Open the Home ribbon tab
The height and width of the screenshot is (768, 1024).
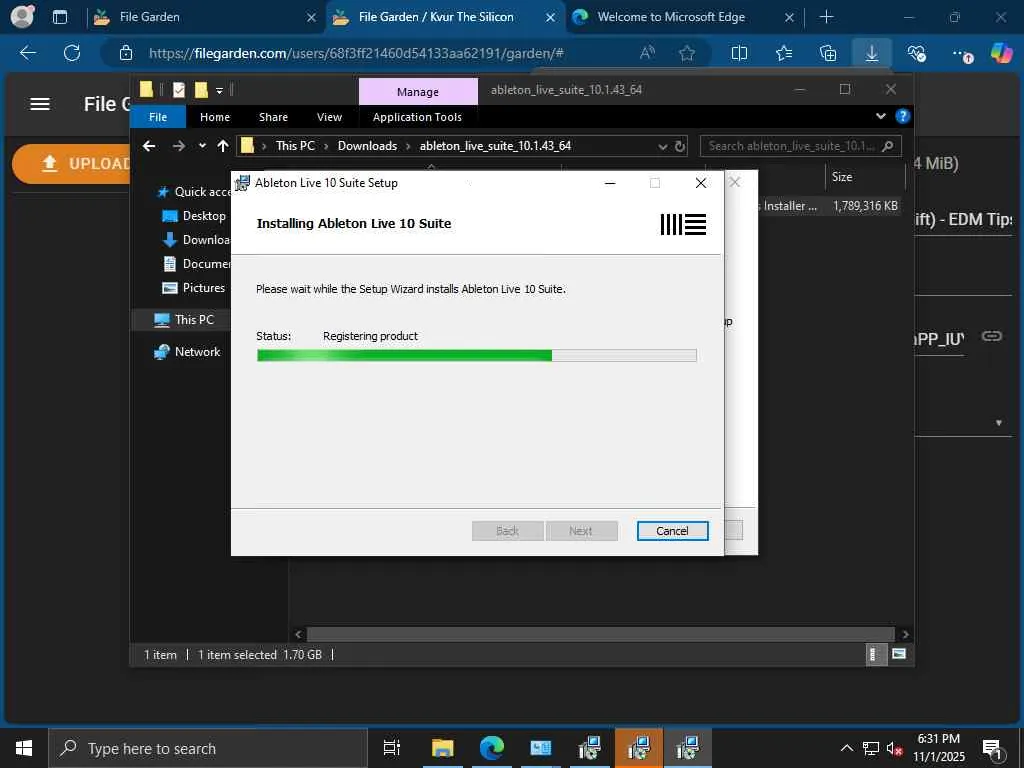point(215,117)
